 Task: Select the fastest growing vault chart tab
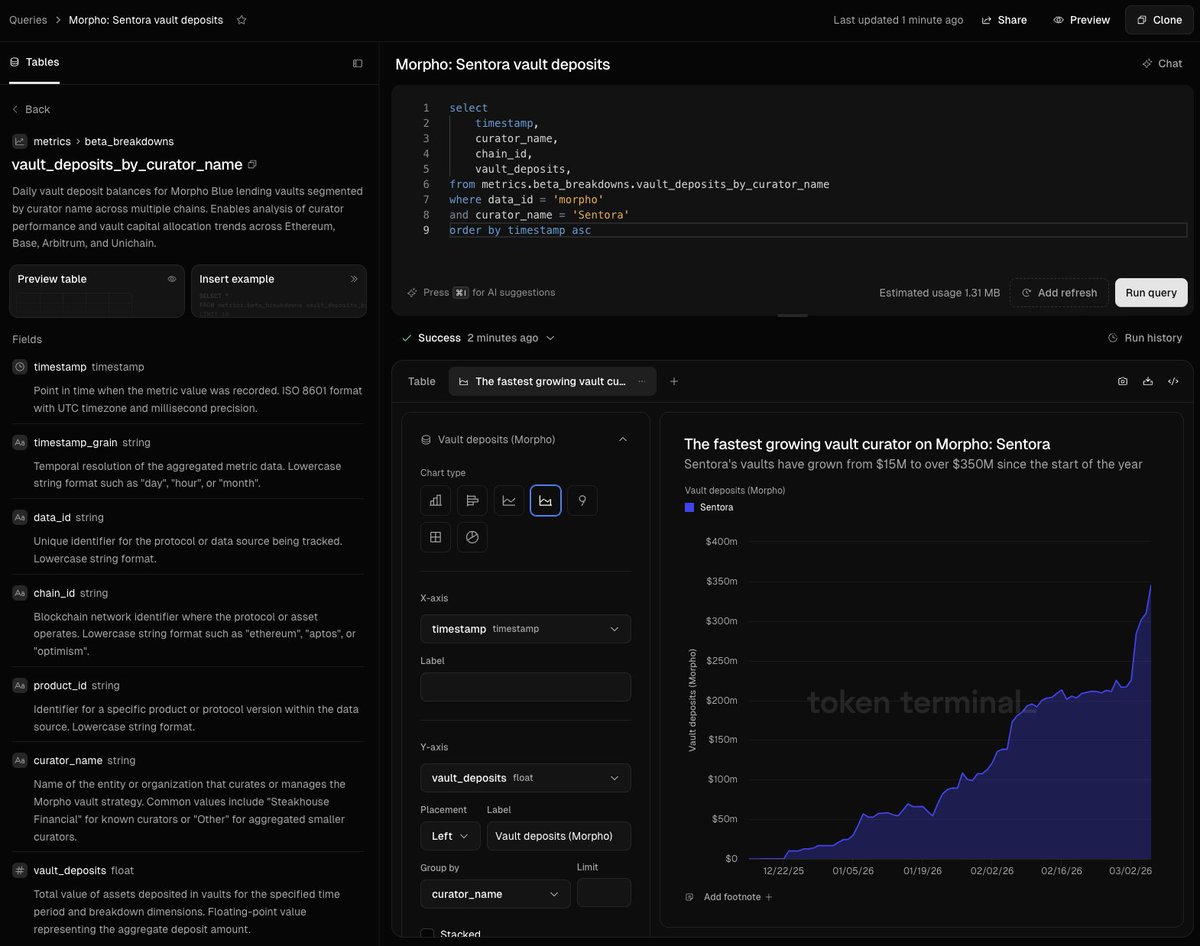[x=550, y=381]
